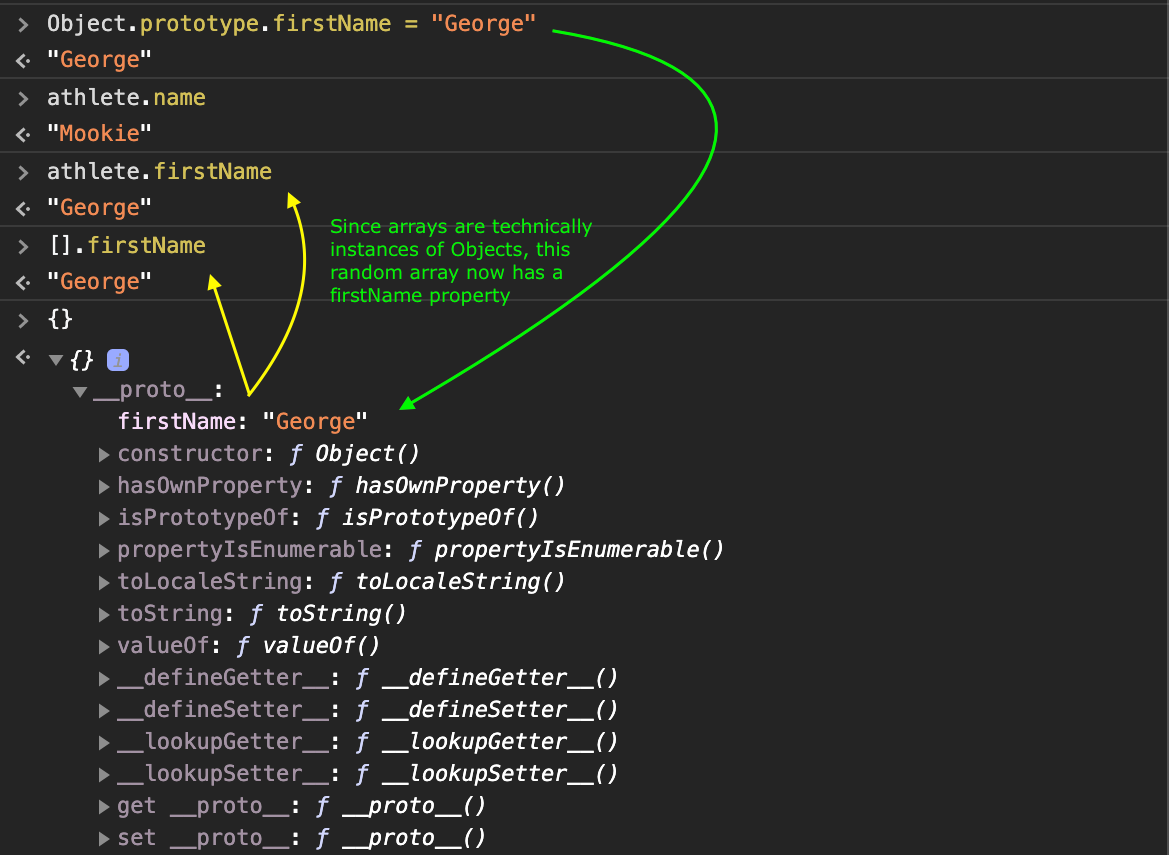Click the blue info badge next to empty object
1169x855 pixels.
pos(118,360)
